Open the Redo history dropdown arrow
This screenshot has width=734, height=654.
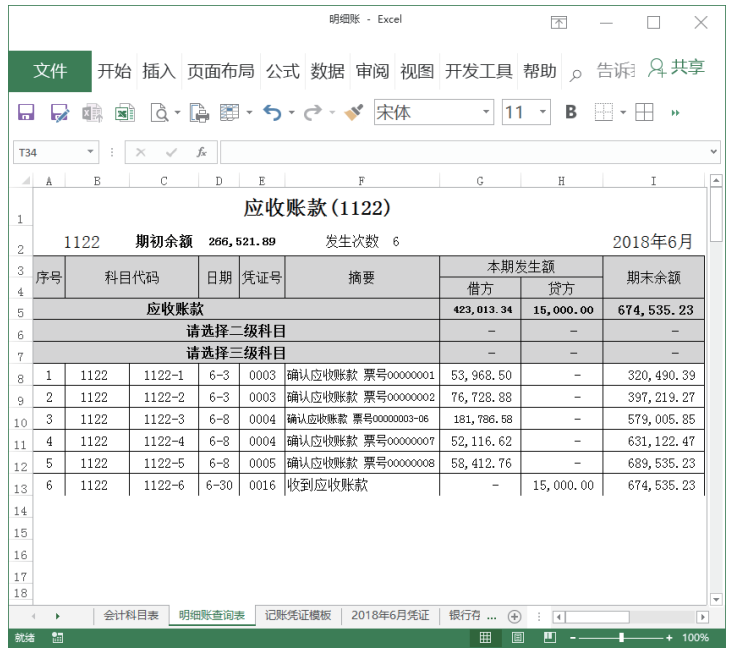(332, 112)
